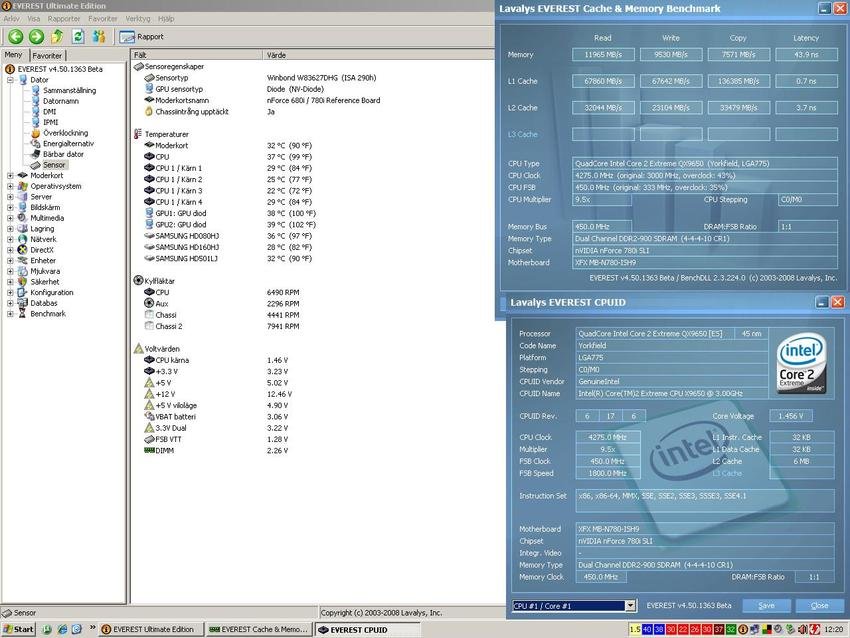
Task: Sort by the Värde column header
Action: click(378, 55)
